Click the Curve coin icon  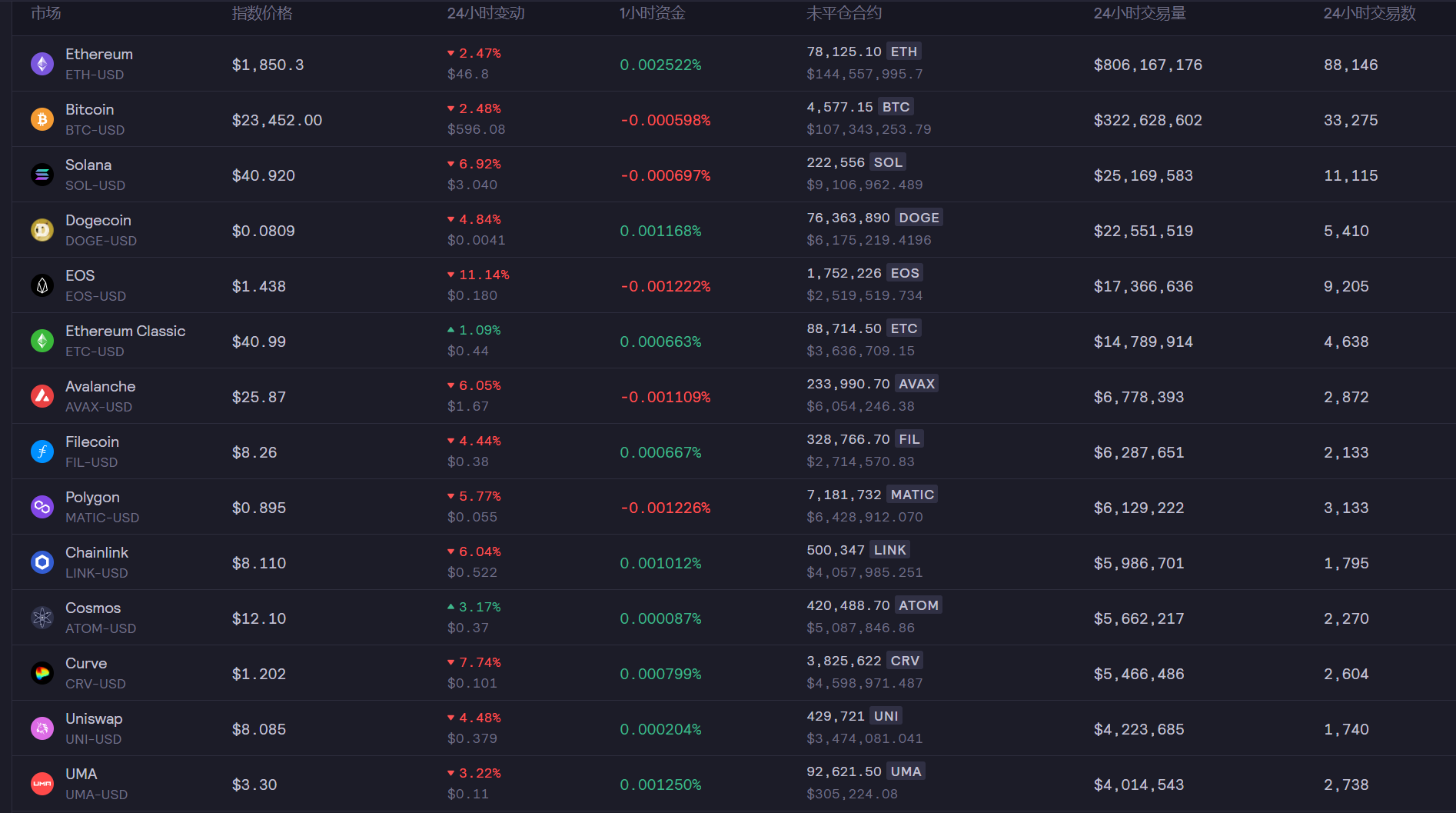(42, 673)
